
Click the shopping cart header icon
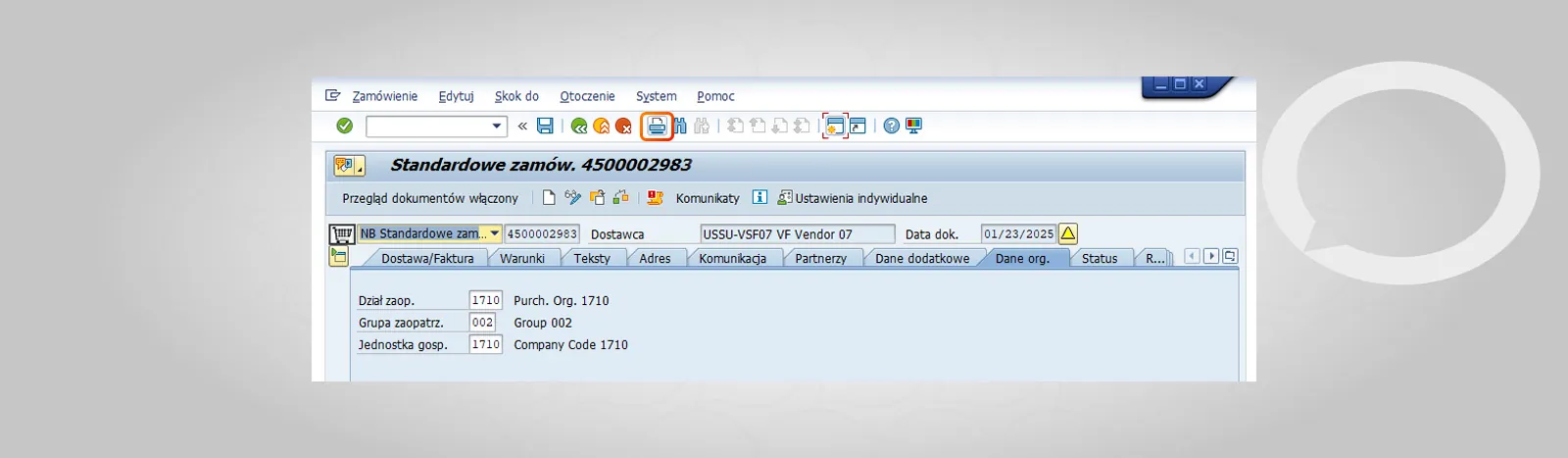click(x=342, y=234)
